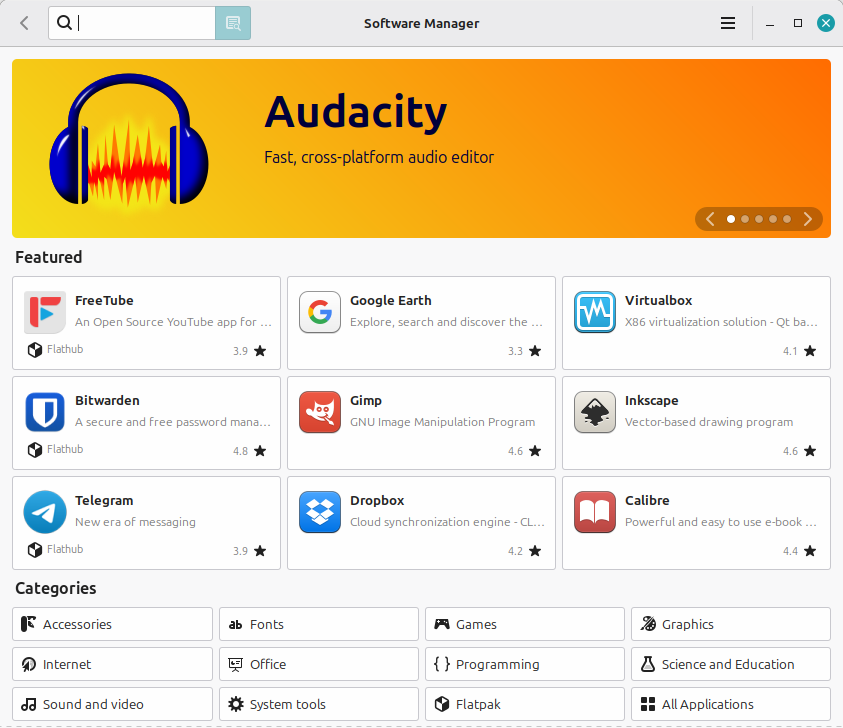
Task: Click Google Earth's 3.3 rating
Action: point(525,351)
